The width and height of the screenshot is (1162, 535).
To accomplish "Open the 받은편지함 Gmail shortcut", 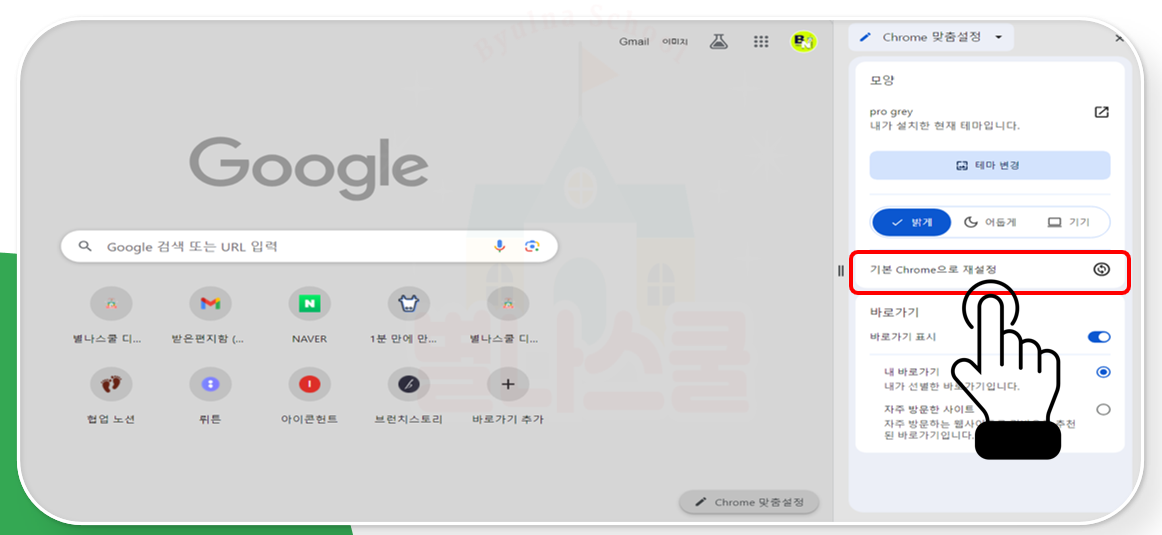I will (x=210, y=315).
